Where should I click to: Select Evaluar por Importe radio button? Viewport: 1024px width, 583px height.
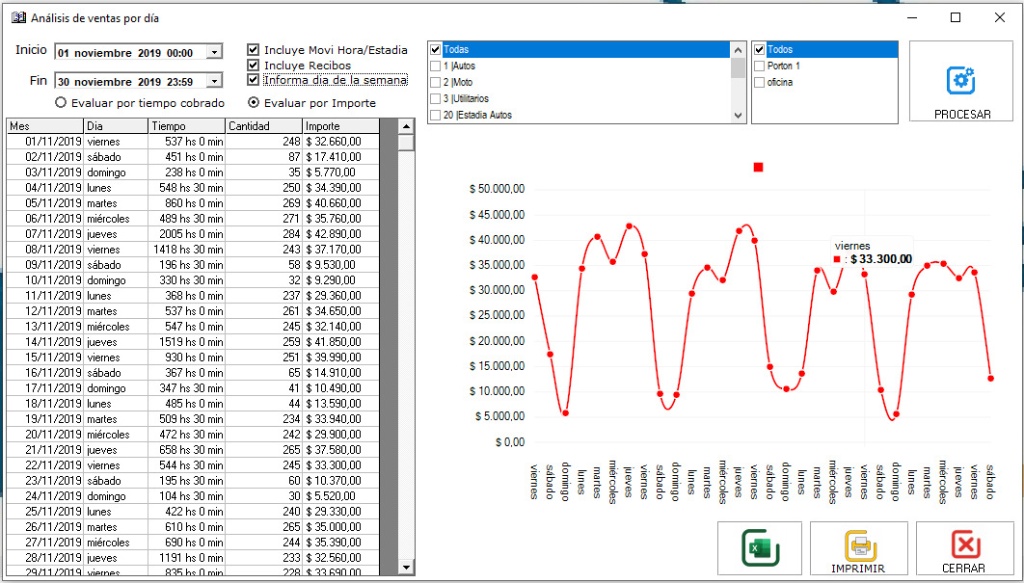tap(254, 102)
